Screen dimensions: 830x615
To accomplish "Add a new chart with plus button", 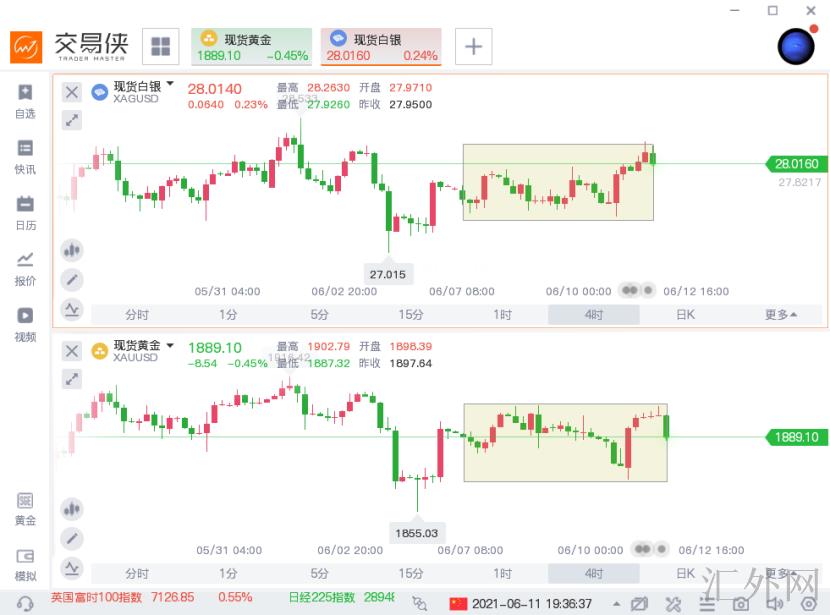I will (x=473, y=47).
